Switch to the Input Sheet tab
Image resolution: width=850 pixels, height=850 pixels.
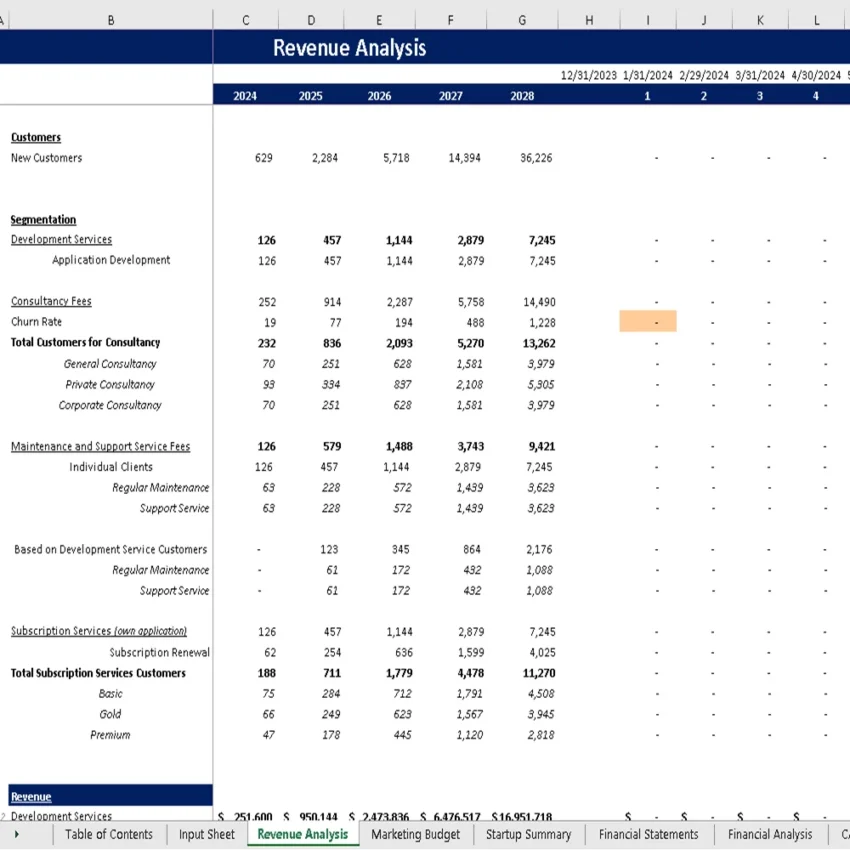(207, 834)
